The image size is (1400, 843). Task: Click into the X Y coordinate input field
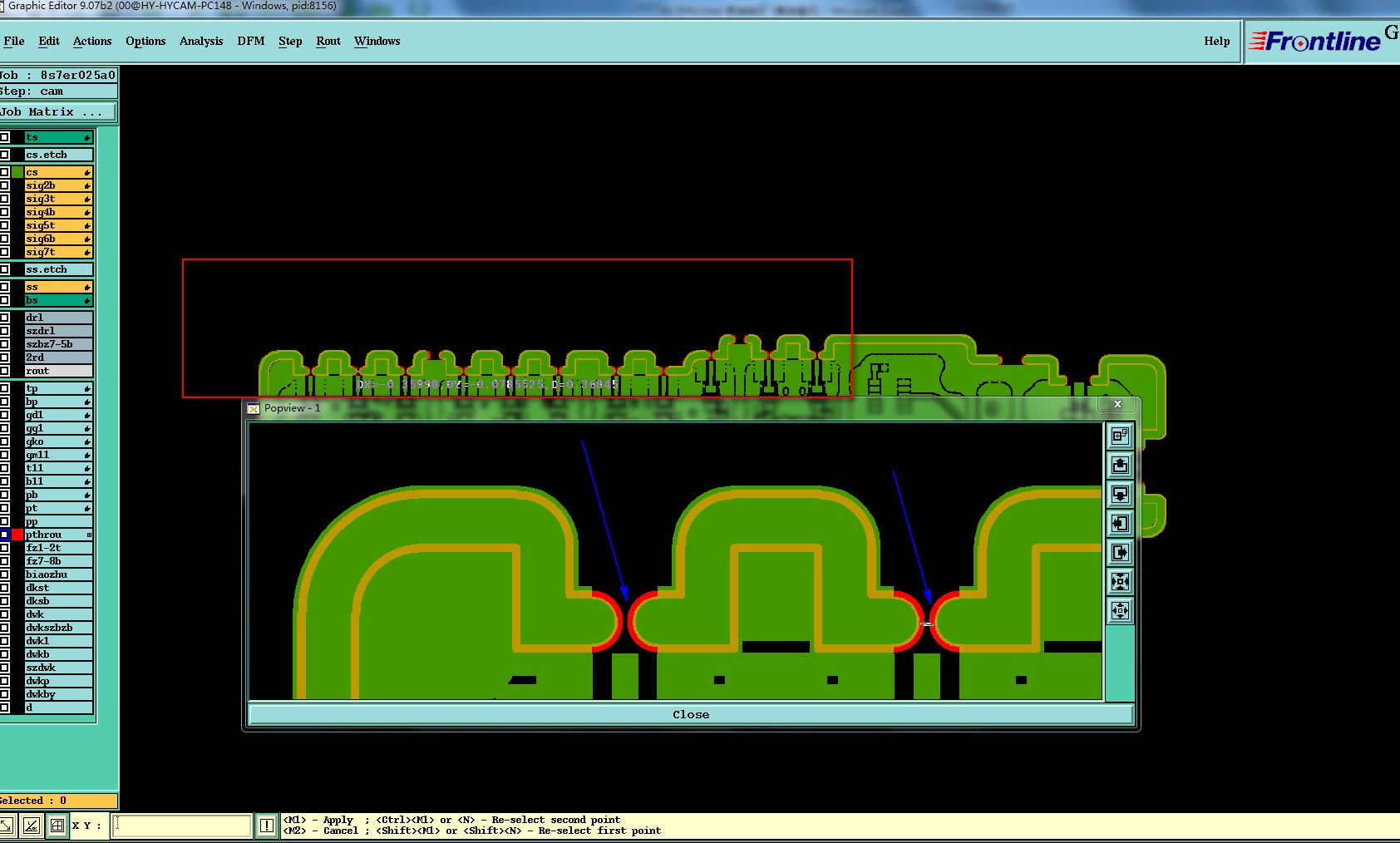182,826
